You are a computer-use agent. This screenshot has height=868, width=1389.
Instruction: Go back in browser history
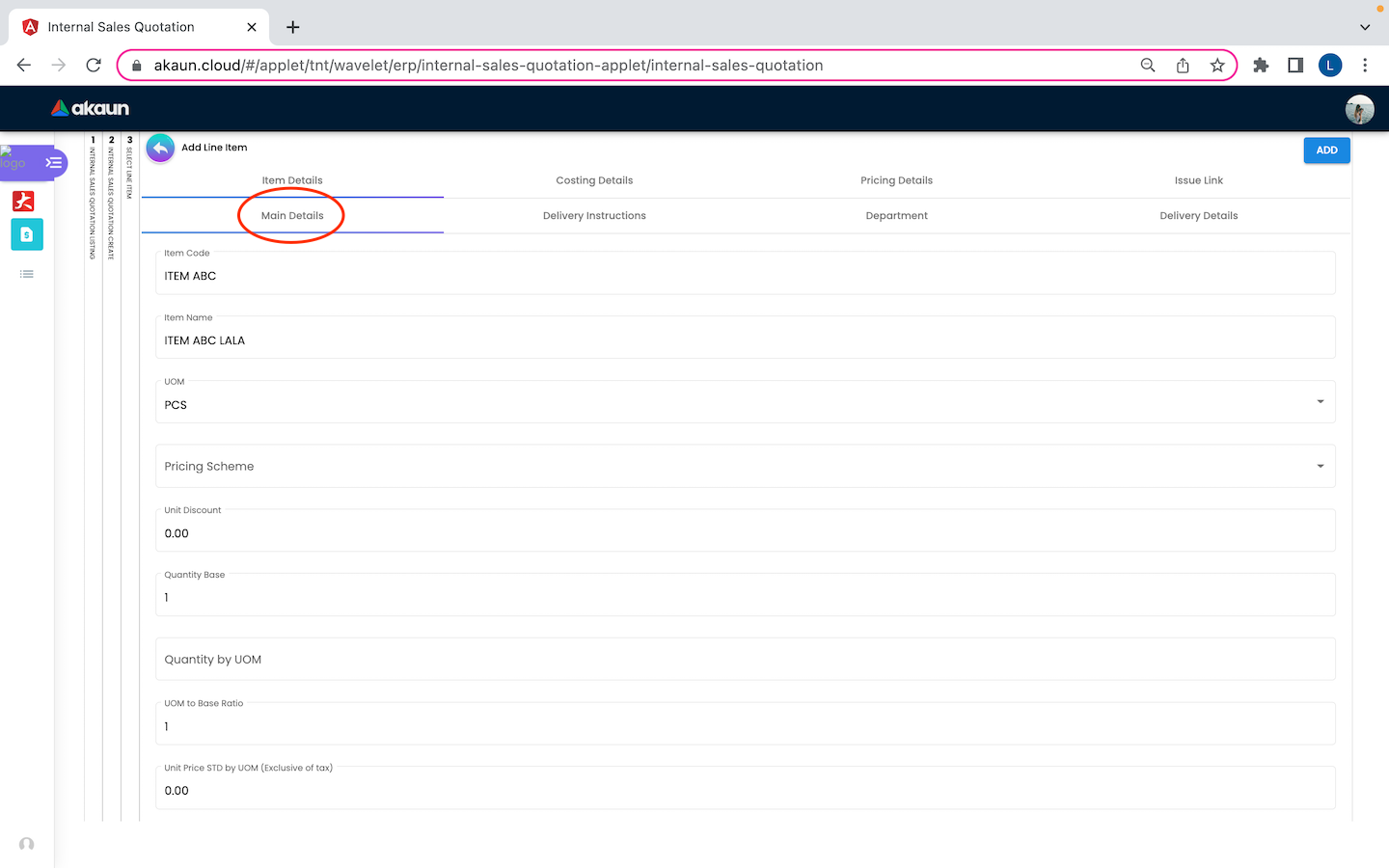(24, 66)
